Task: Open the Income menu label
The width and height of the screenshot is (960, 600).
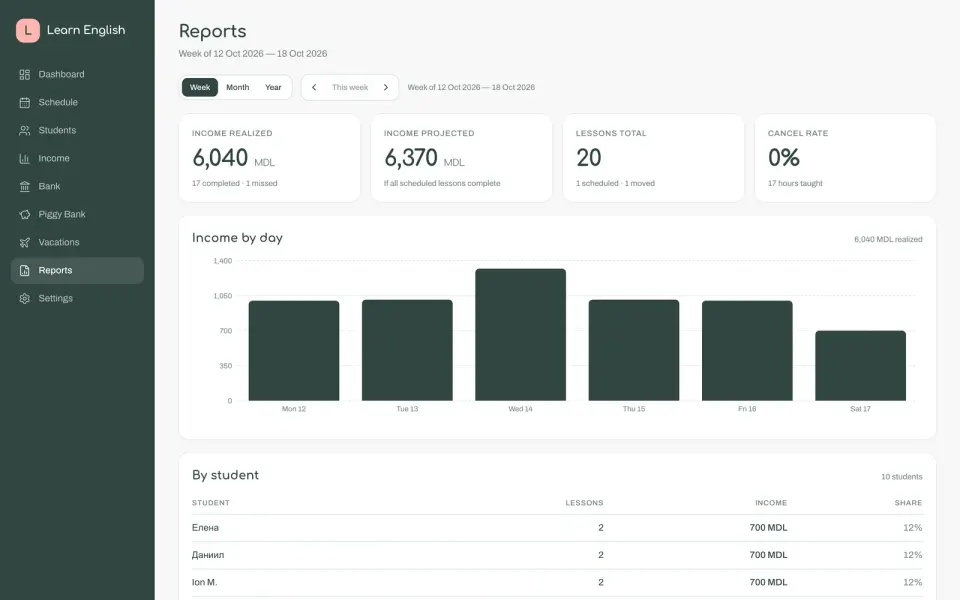Action: [54, 159]
